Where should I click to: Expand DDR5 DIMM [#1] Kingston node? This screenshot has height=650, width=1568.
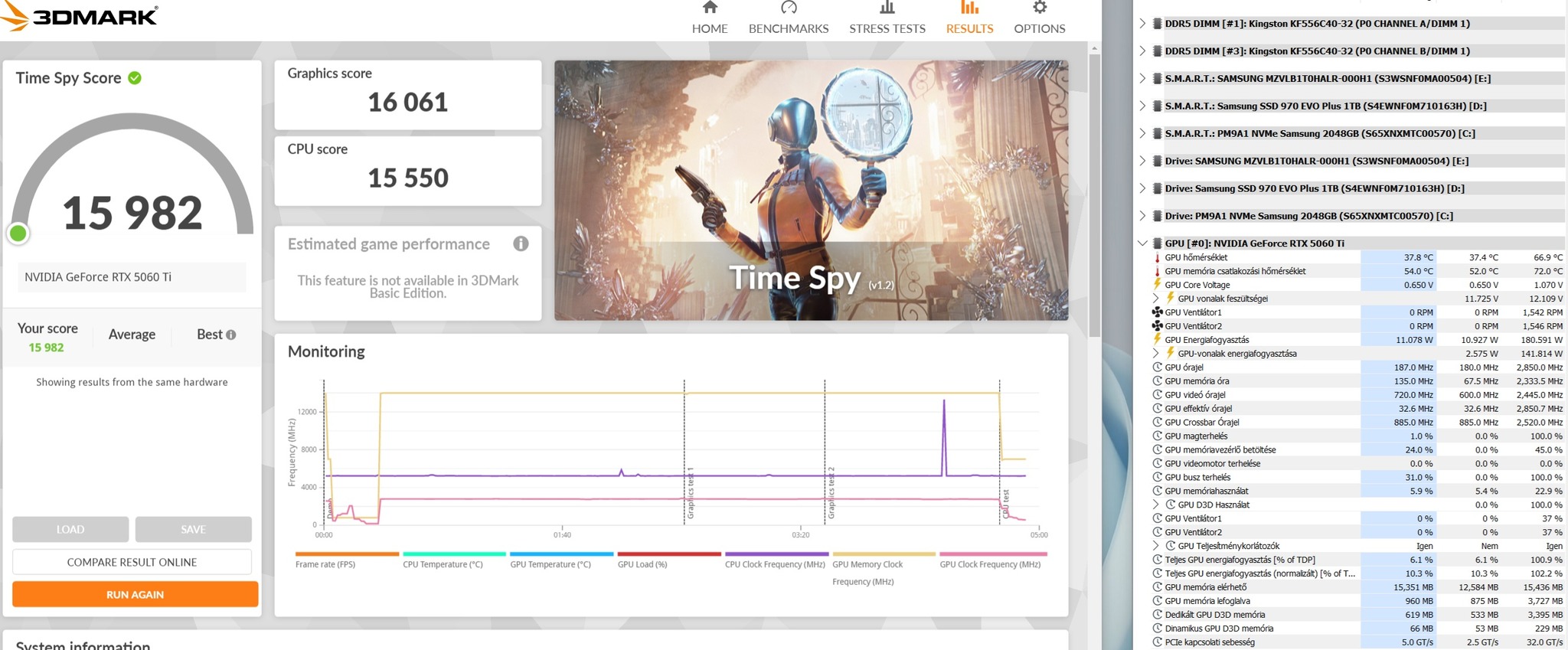coord(1142,23)
